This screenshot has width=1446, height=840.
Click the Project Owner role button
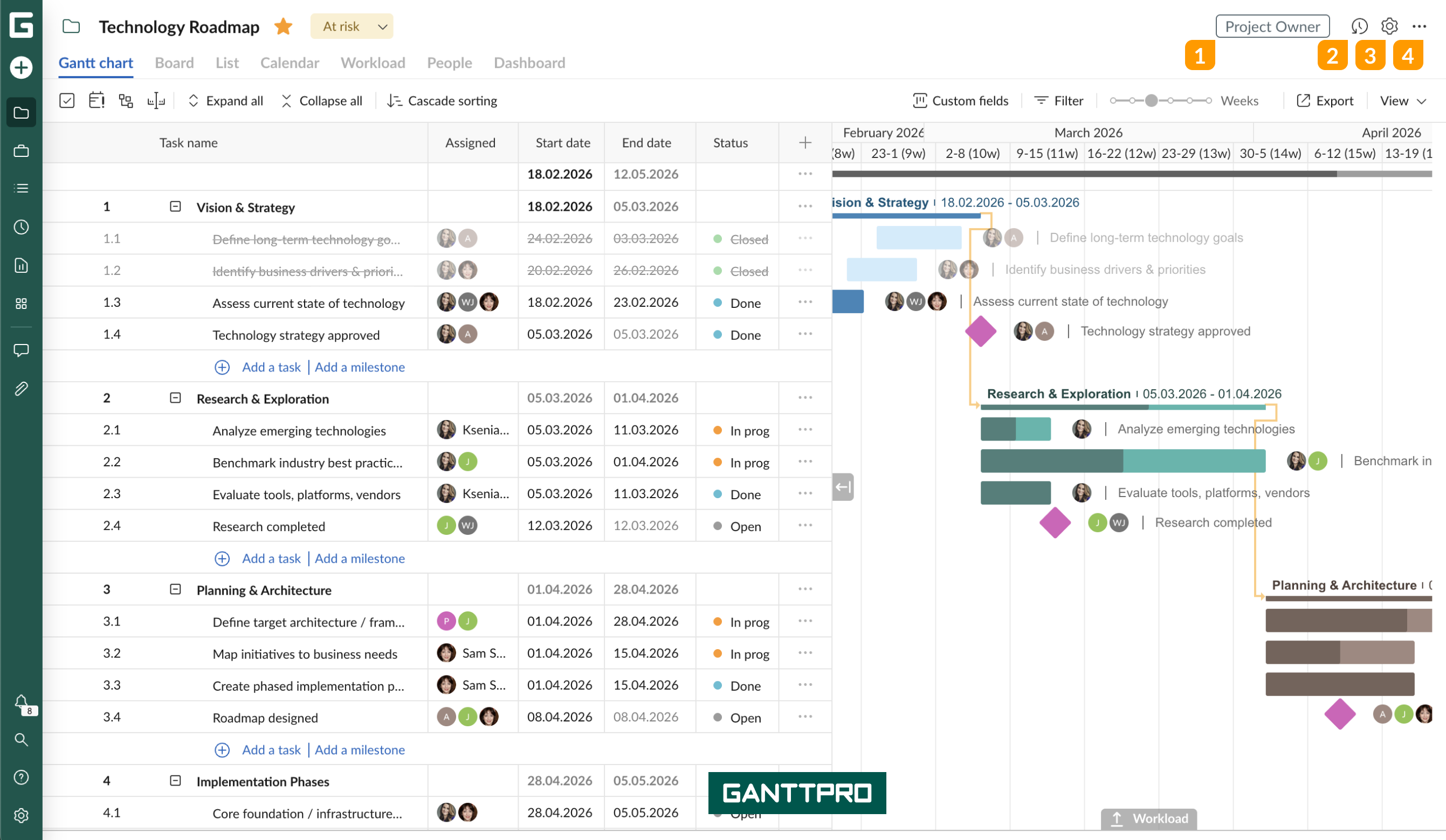coord(1272,26)
